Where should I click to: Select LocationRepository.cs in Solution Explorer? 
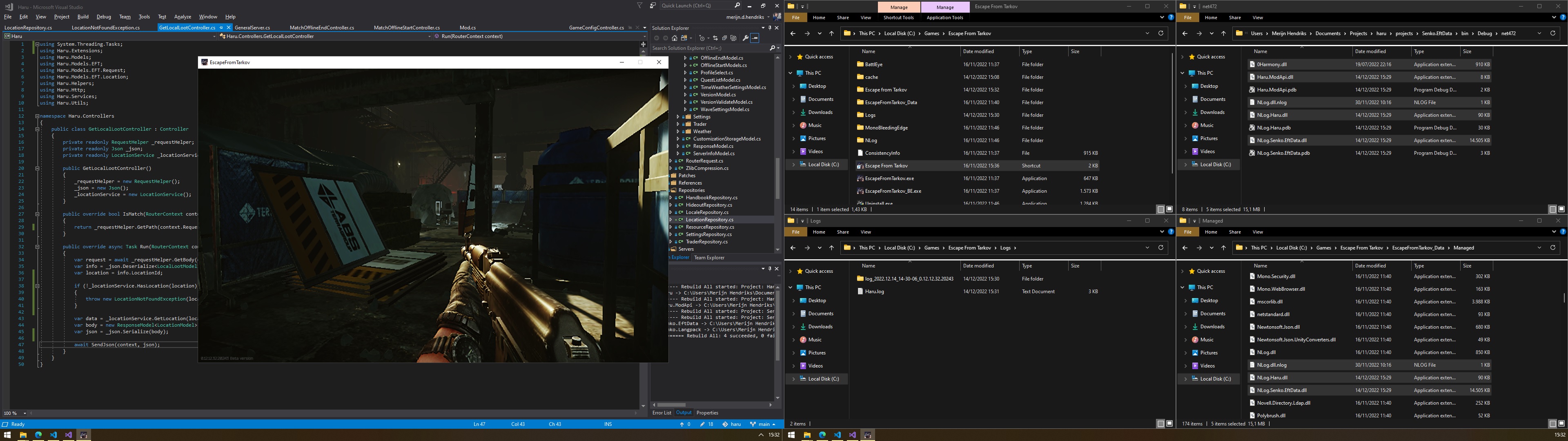(x=709, y=220)
